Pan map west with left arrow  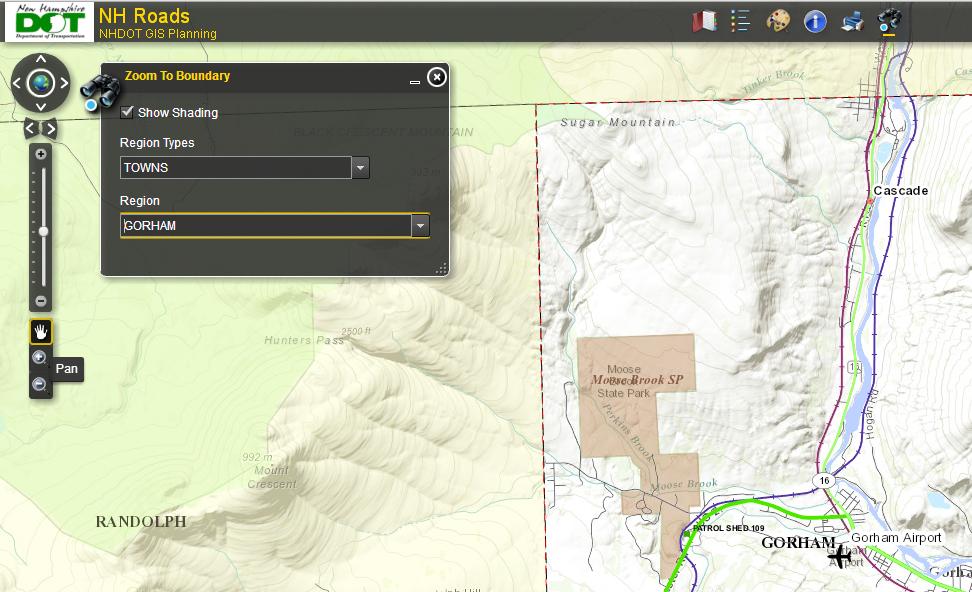click(17, 83)
